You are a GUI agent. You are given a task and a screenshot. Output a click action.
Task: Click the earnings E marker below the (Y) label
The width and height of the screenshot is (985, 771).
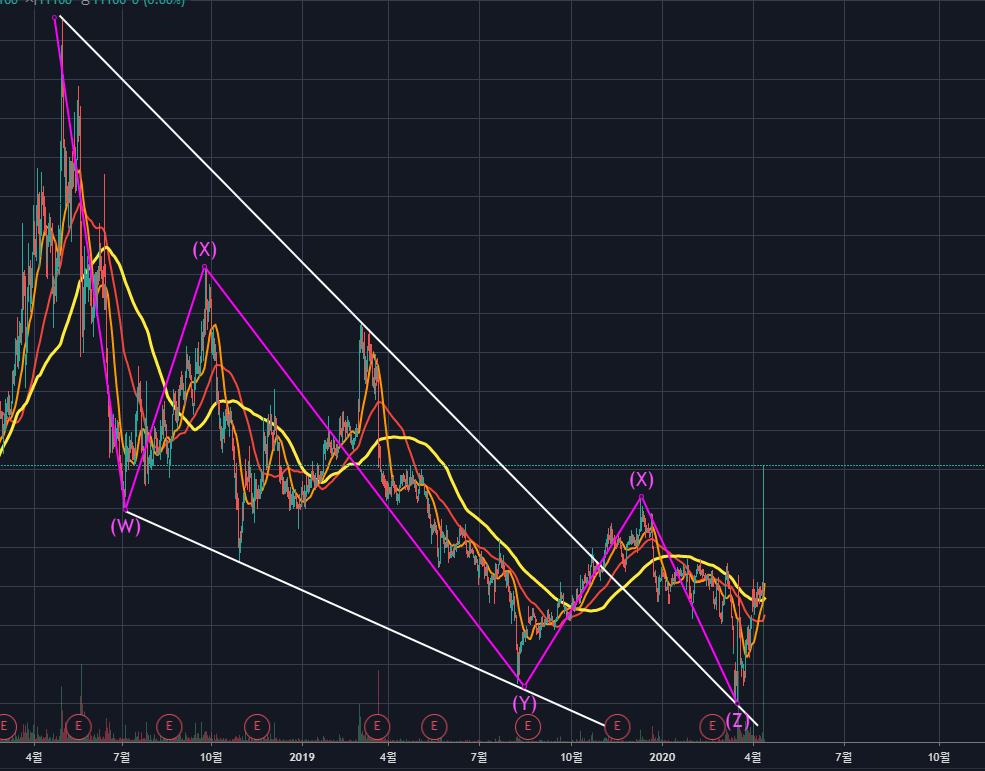coord(528,726)
